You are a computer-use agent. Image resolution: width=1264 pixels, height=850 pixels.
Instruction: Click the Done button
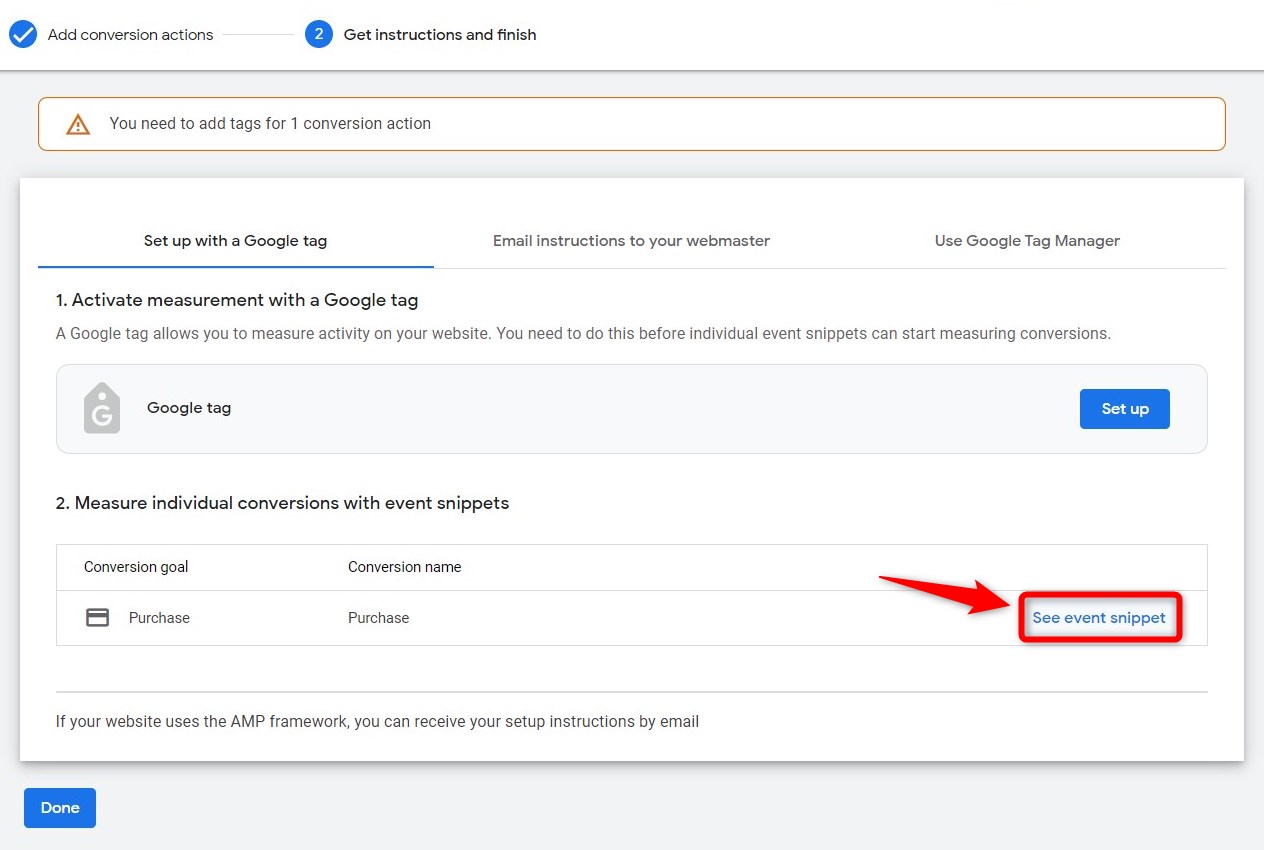(x=60, y=808)
